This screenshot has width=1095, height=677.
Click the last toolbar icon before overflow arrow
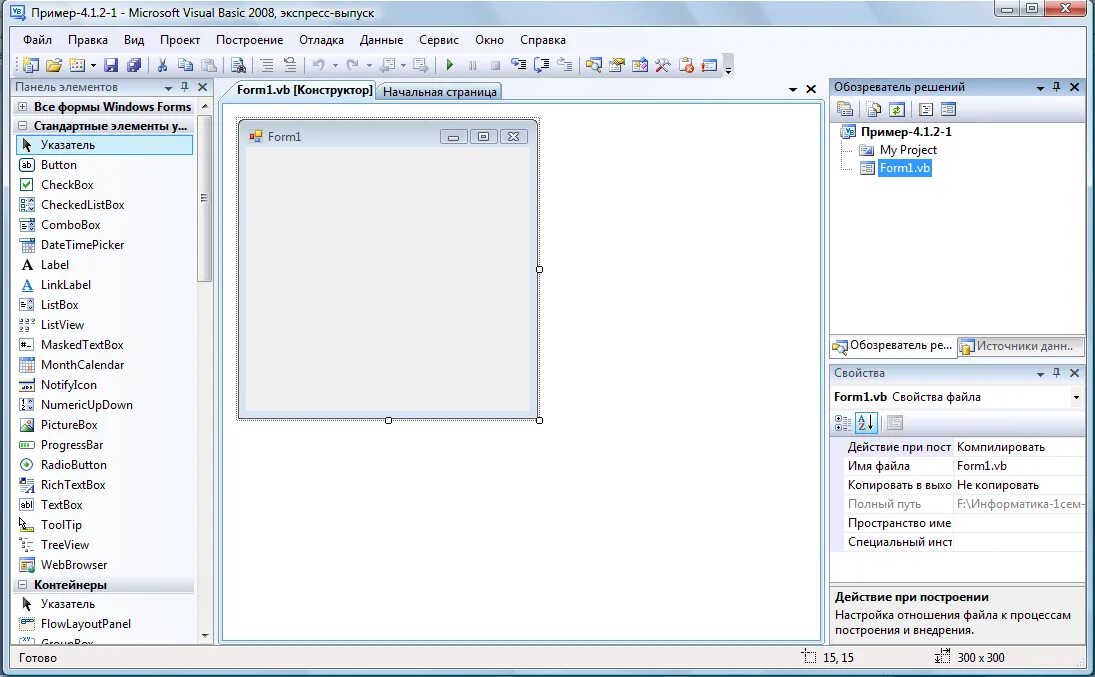coord(709,65)
